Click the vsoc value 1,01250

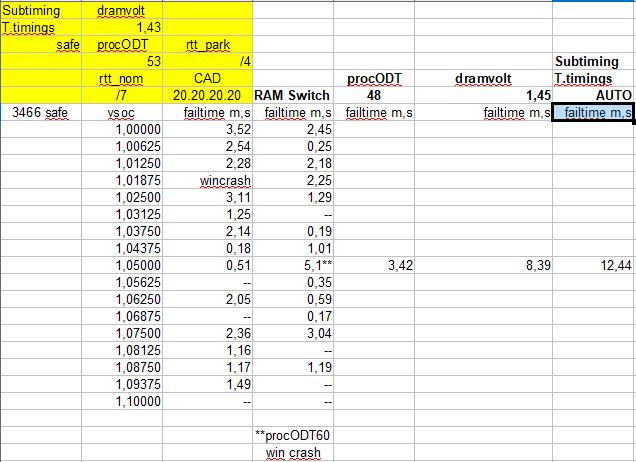[122, 163]
